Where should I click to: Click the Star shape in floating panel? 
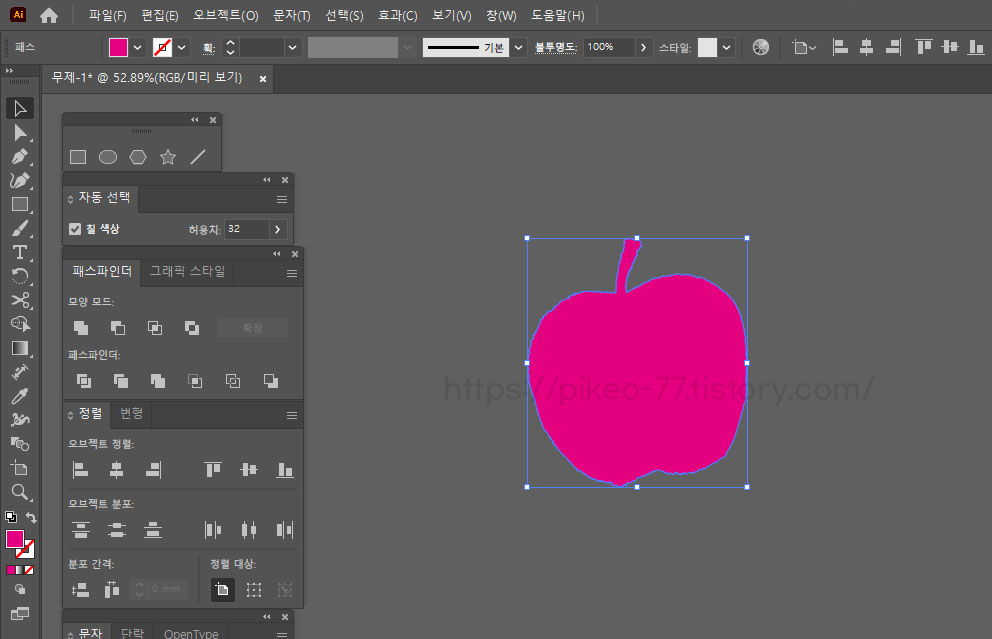[x=168, y=157]
